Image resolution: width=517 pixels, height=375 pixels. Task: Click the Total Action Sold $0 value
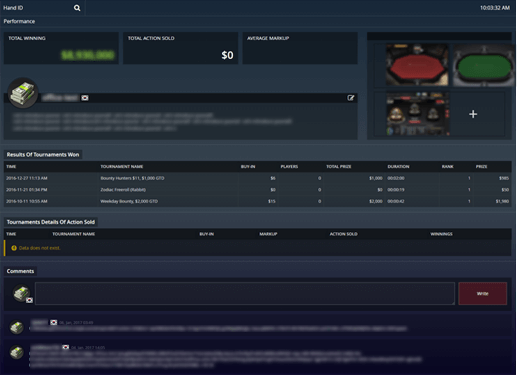coord(227,55)
